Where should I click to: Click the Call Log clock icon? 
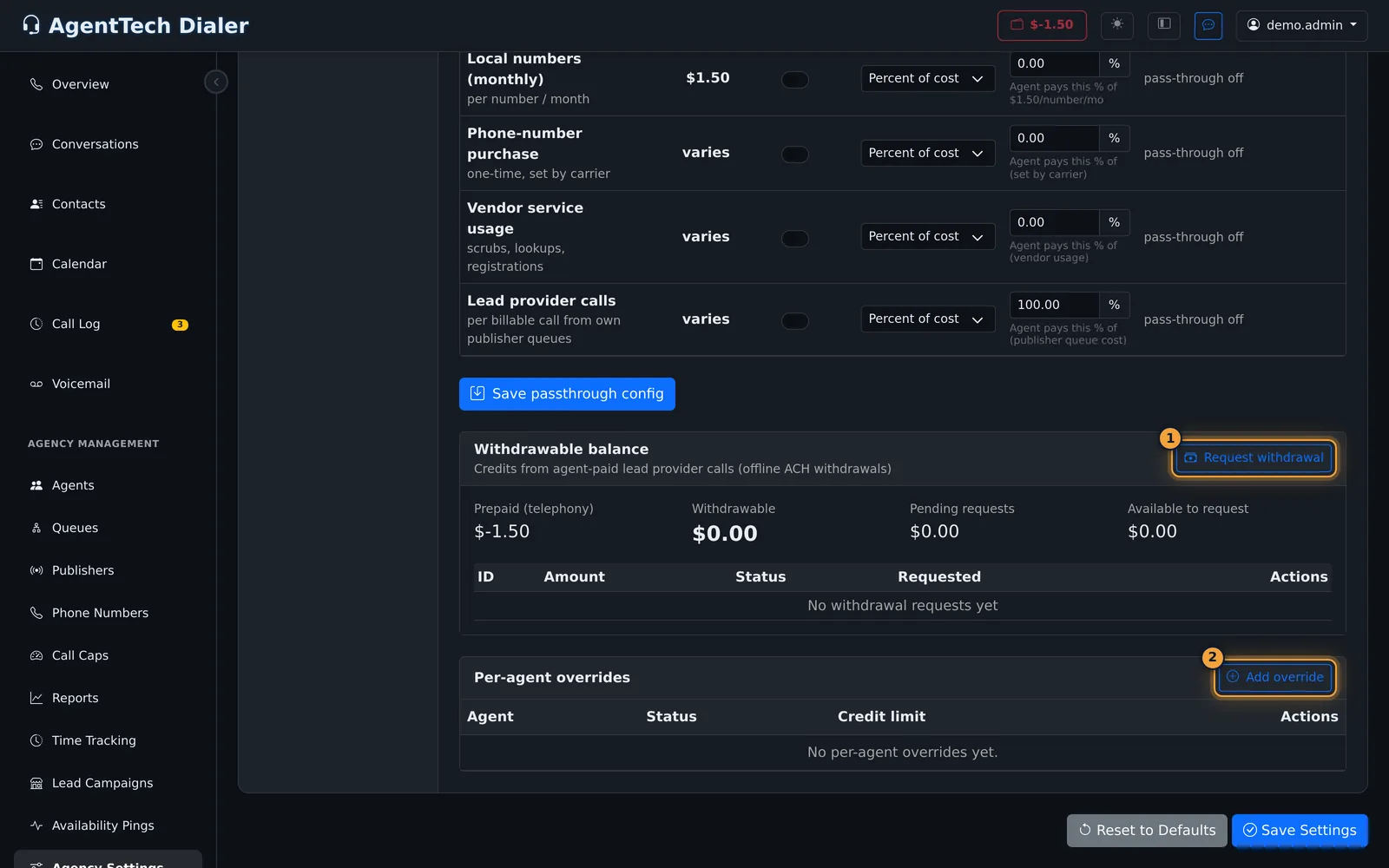tap(36, 324)
